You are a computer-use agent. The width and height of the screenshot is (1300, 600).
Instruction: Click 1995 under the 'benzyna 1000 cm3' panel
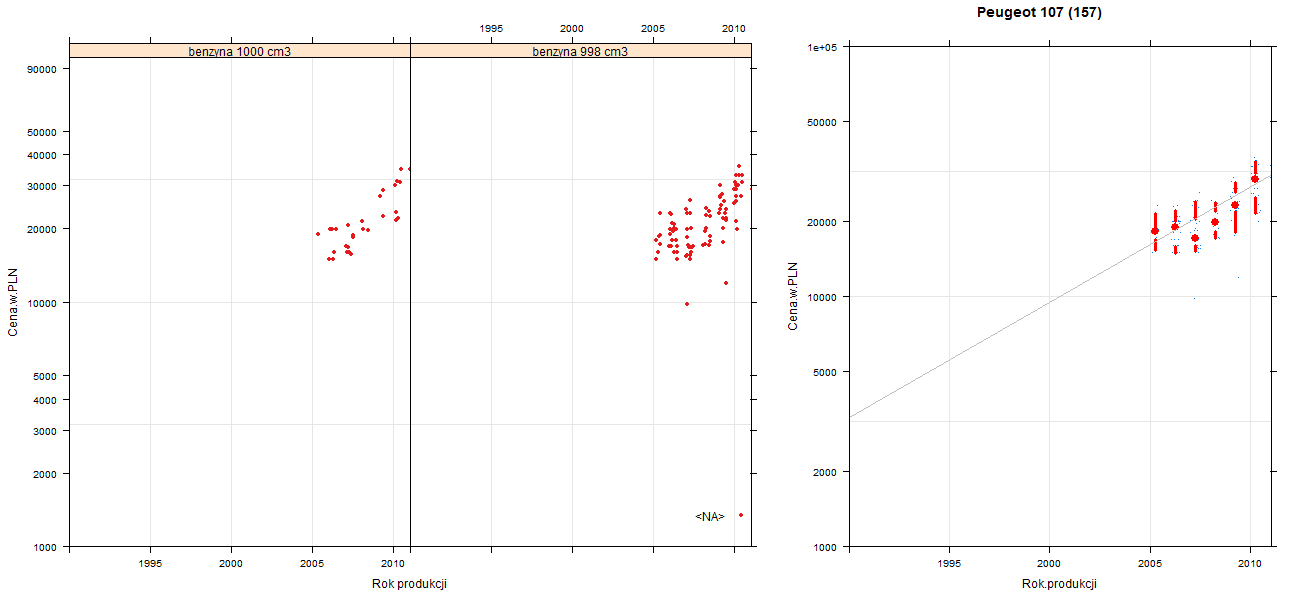coord(150,563)
